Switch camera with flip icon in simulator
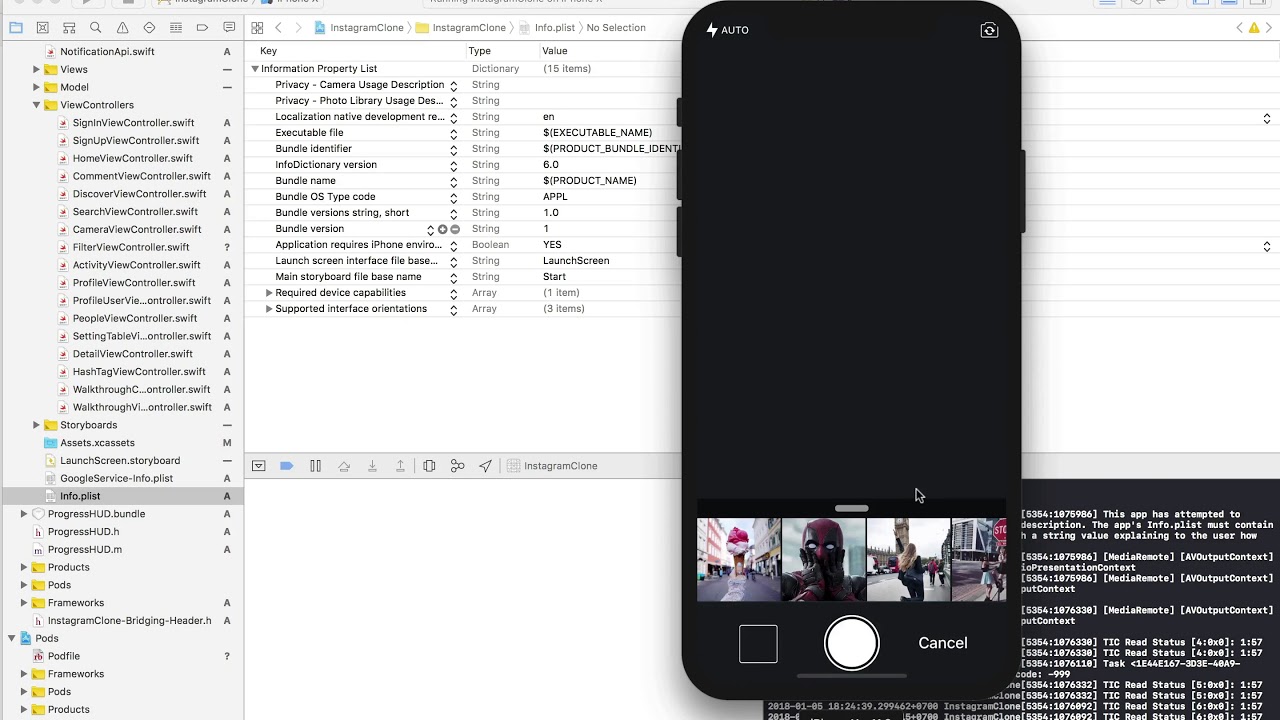 click(x=989, y=30)
